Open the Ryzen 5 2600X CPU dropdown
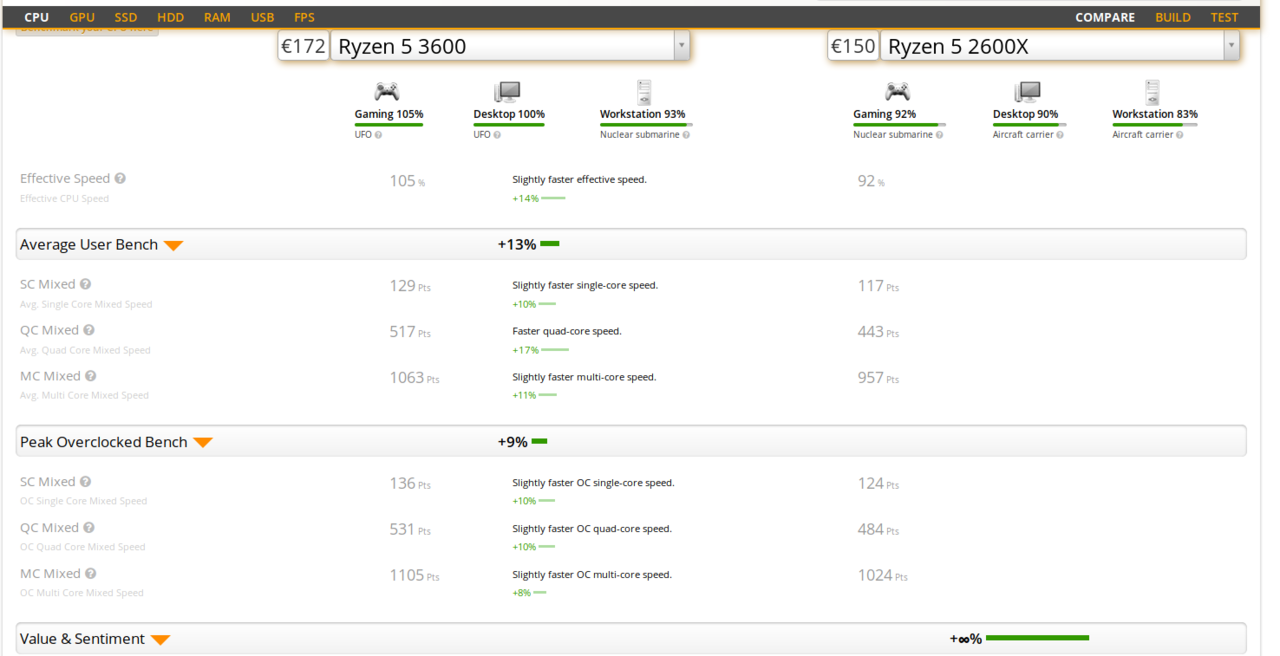This screenshot has width=1280, height=656. (x=1060, y=46)
